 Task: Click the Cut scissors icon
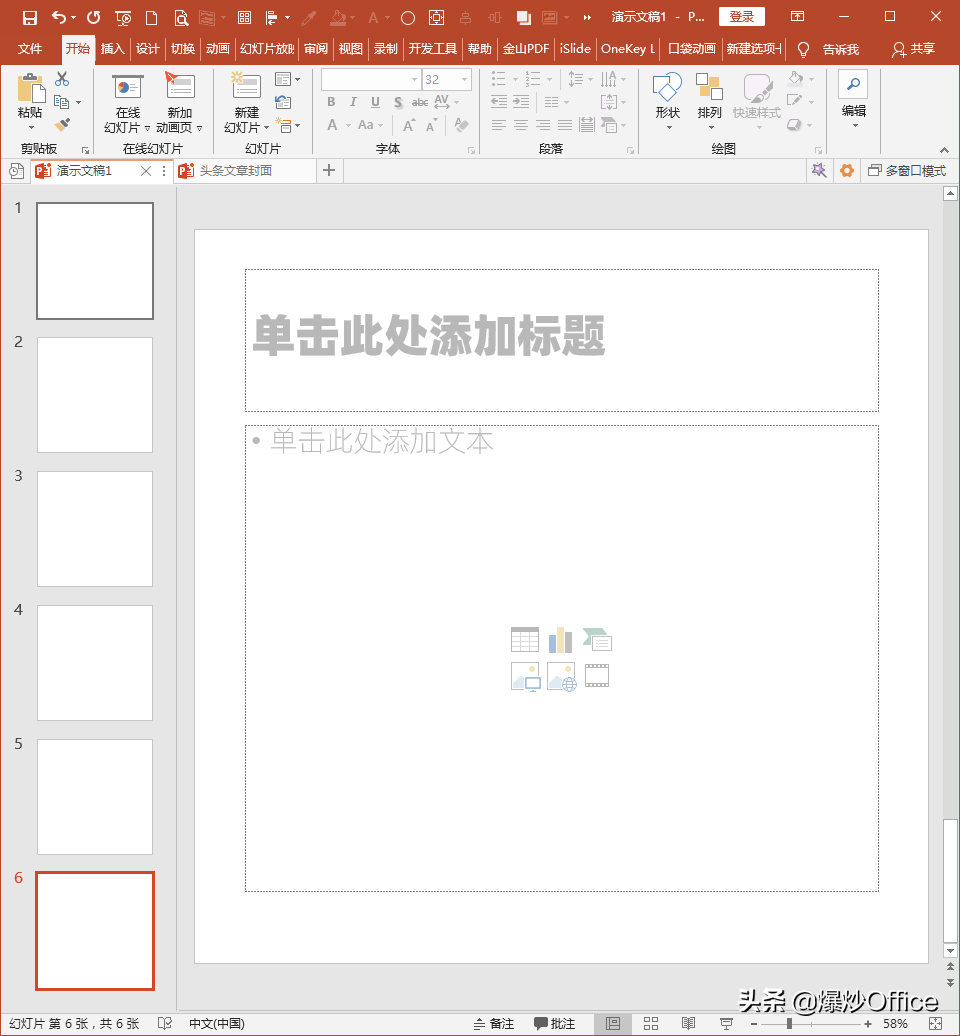[62, 79]
